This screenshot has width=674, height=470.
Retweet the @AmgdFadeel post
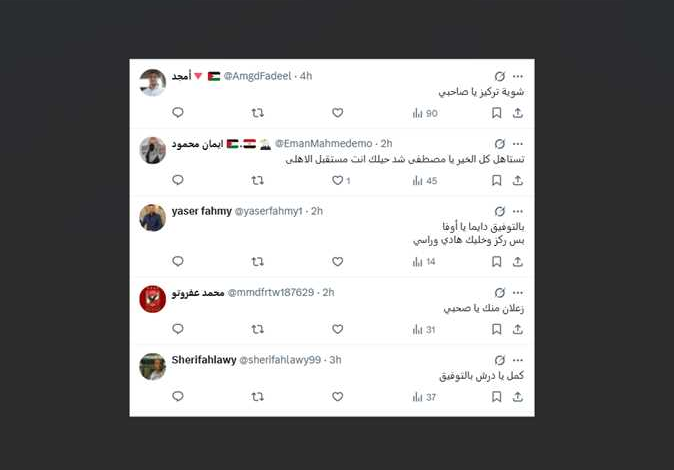[x=257, y=113]
